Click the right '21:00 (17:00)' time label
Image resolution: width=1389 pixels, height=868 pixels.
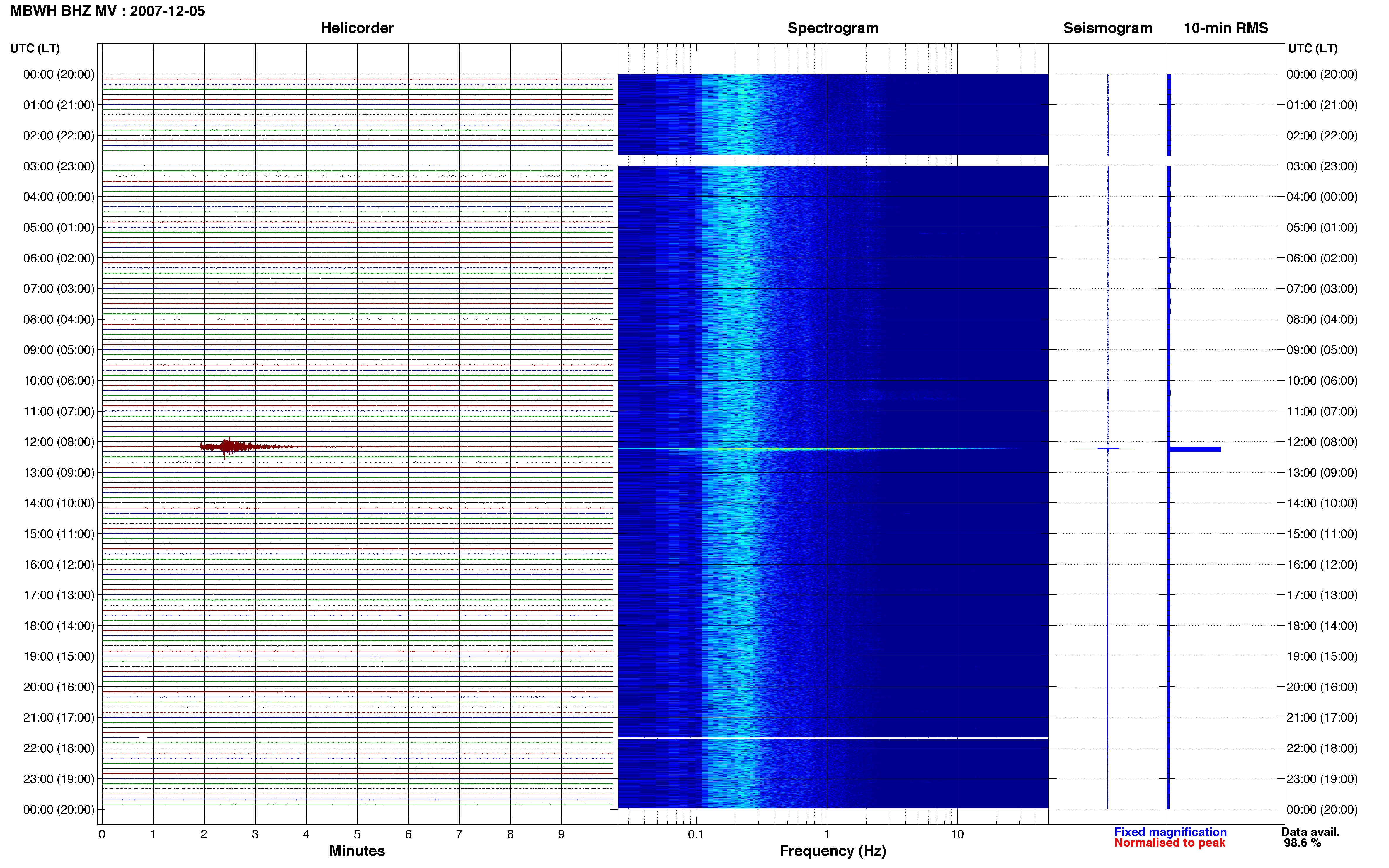click(x=1322, y=718)
